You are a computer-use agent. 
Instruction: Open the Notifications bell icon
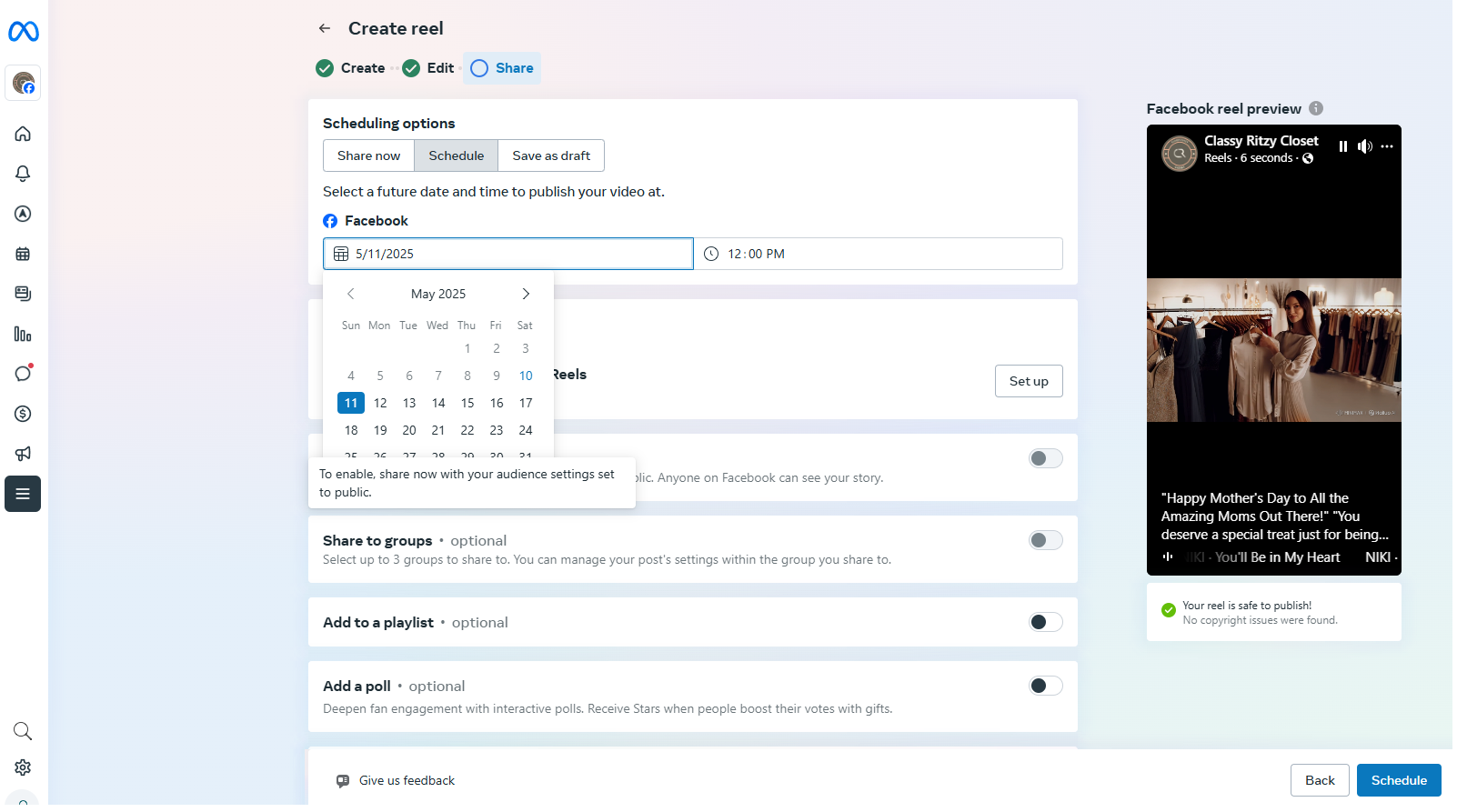click(x=23, y=174)
